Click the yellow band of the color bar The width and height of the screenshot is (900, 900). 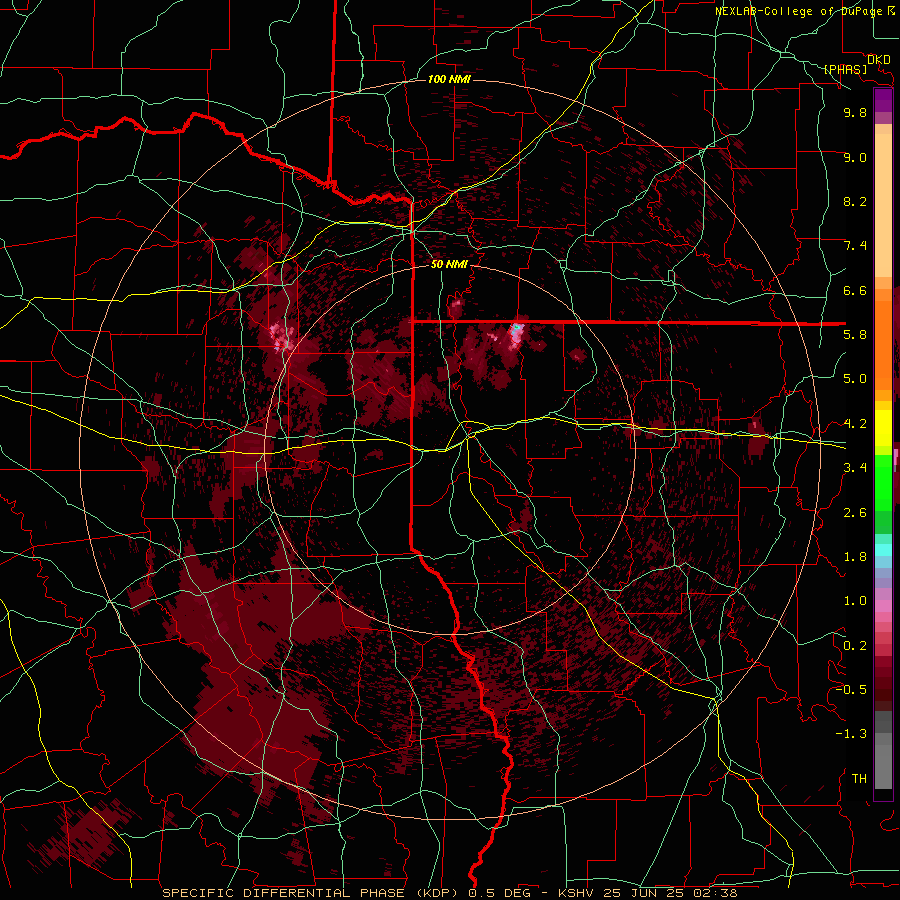[883, 428]
